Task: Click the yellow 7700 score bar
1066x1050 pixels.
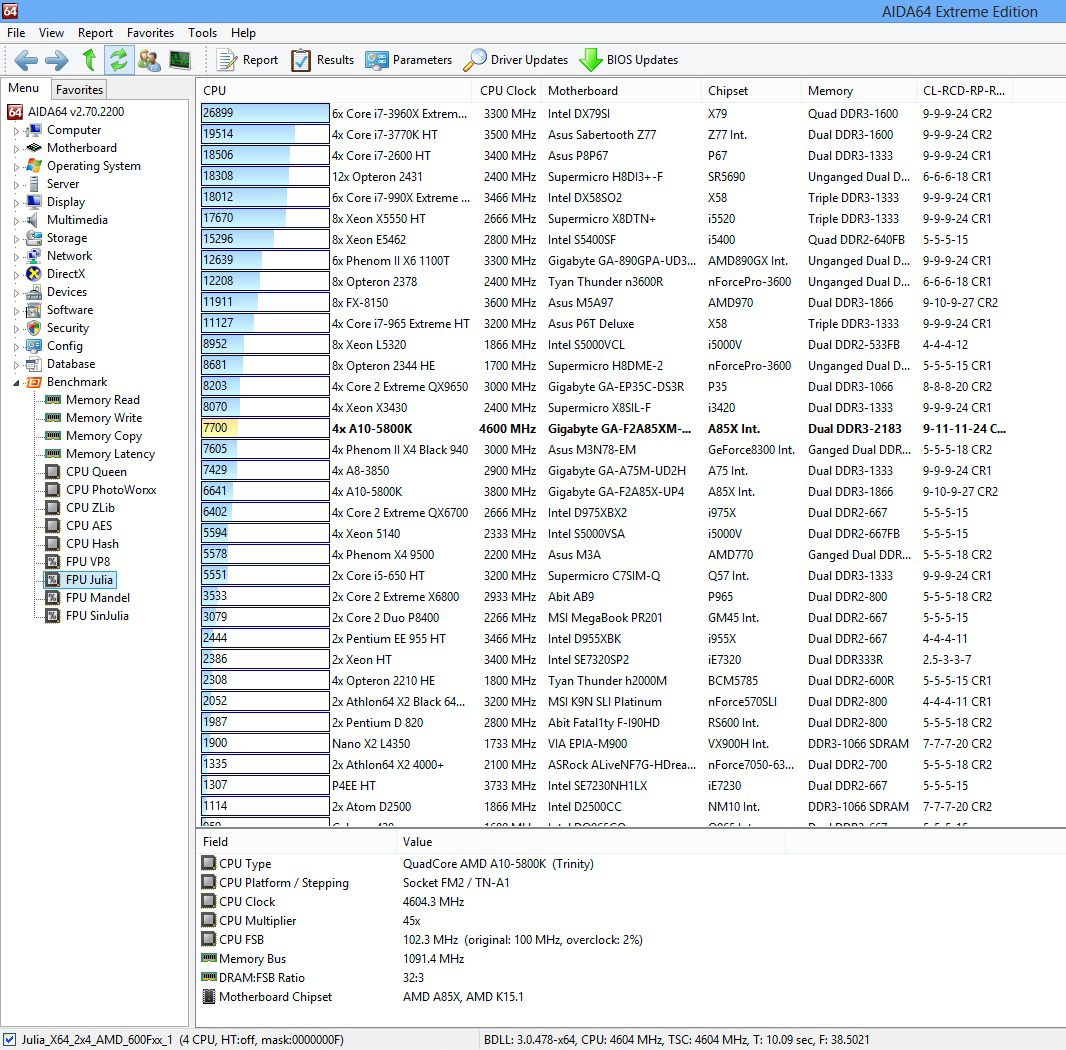Action: click(265, 428)
